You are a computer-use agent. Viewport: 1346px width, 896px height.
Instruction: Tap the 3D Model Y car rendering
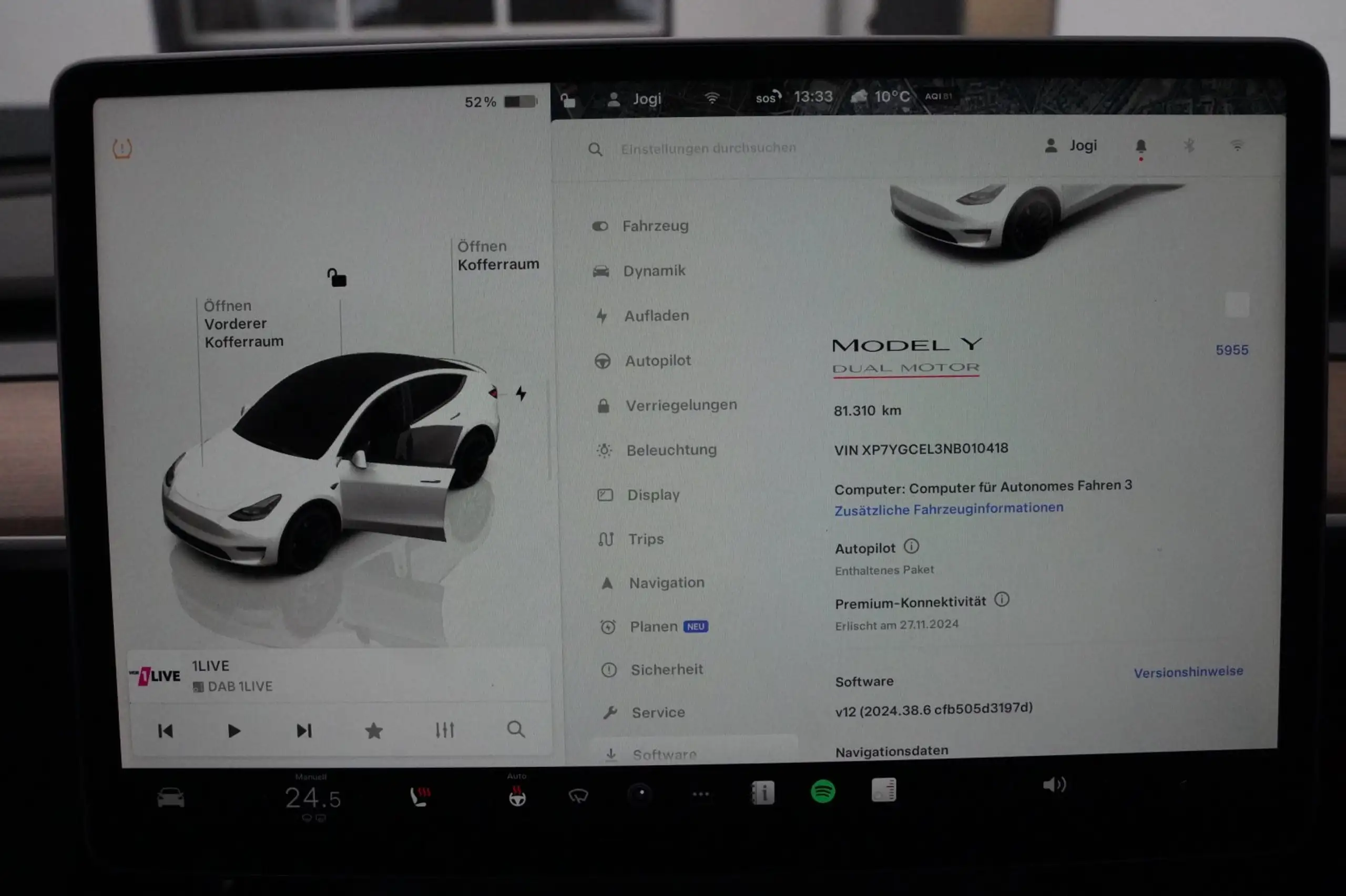(331, 463)
